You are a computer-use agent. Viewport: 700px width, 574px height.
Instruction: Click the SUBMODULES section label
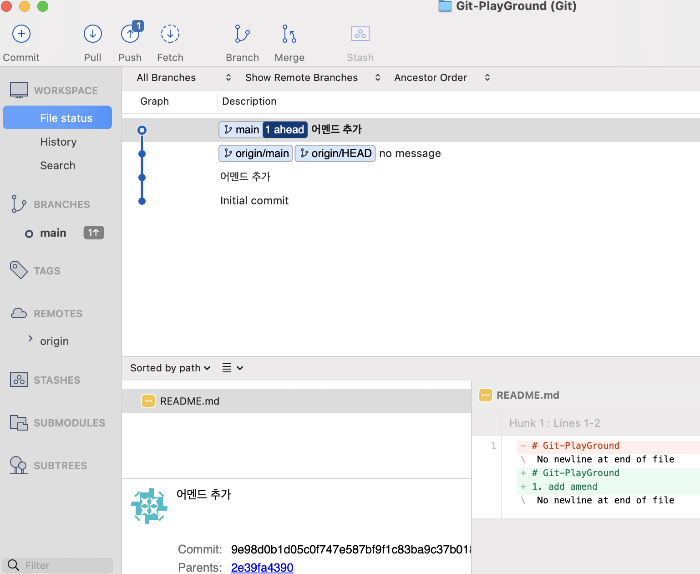[70, 423]
